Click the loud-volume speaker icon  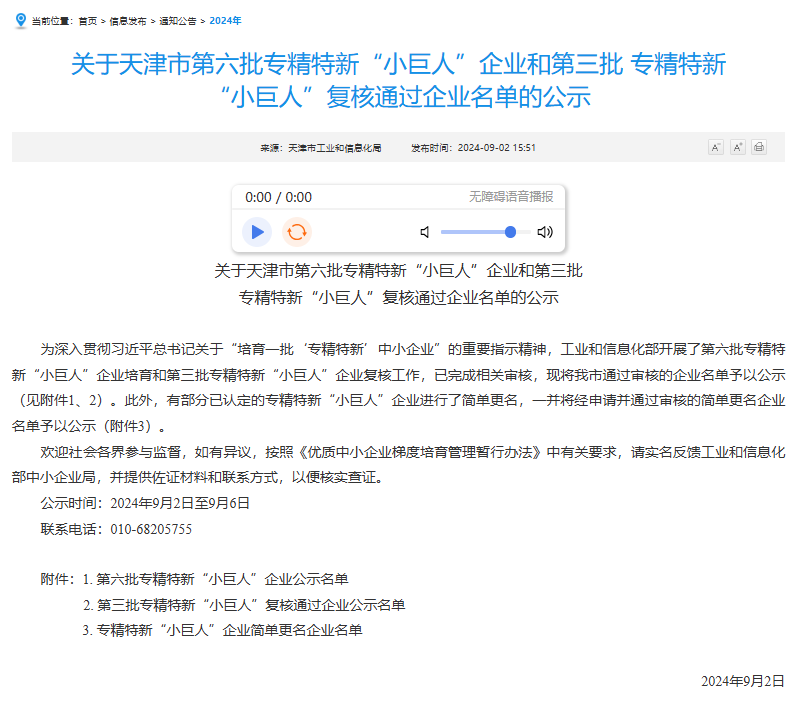545,232
